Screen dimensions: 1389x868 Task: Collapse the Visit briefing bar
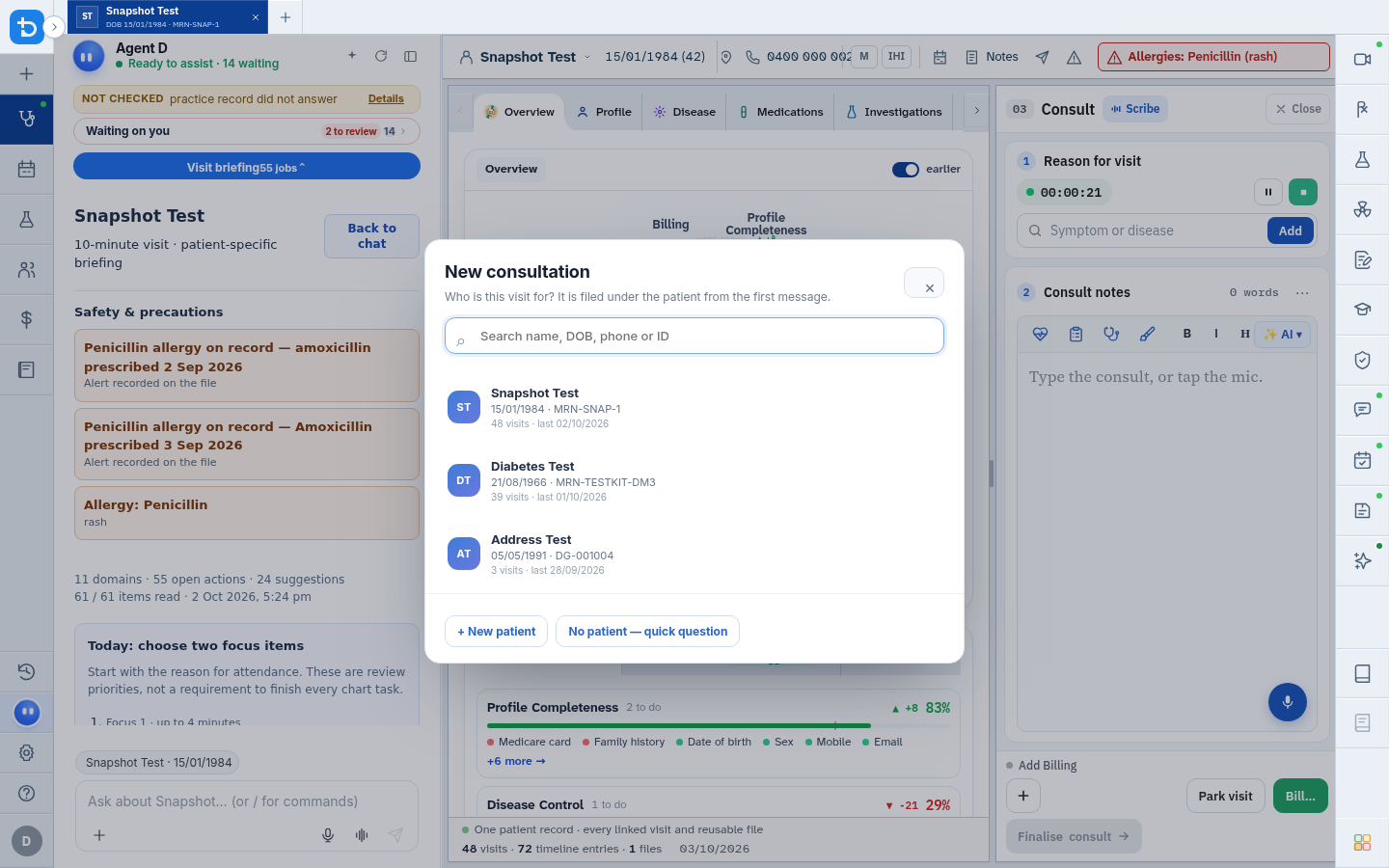point(247,166)
